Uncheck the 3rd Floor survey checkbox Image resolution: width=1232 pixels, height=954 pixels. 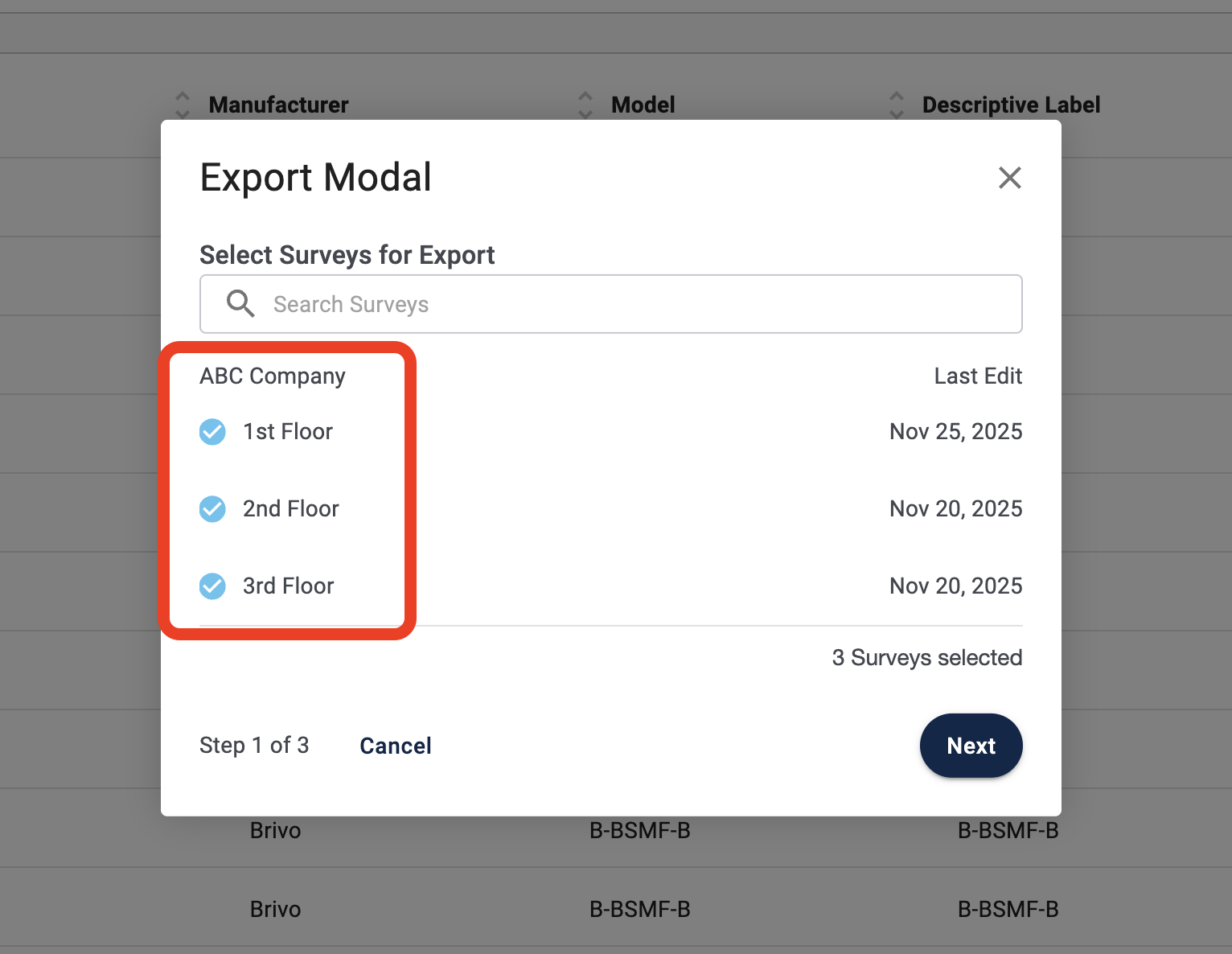(212, 586)
